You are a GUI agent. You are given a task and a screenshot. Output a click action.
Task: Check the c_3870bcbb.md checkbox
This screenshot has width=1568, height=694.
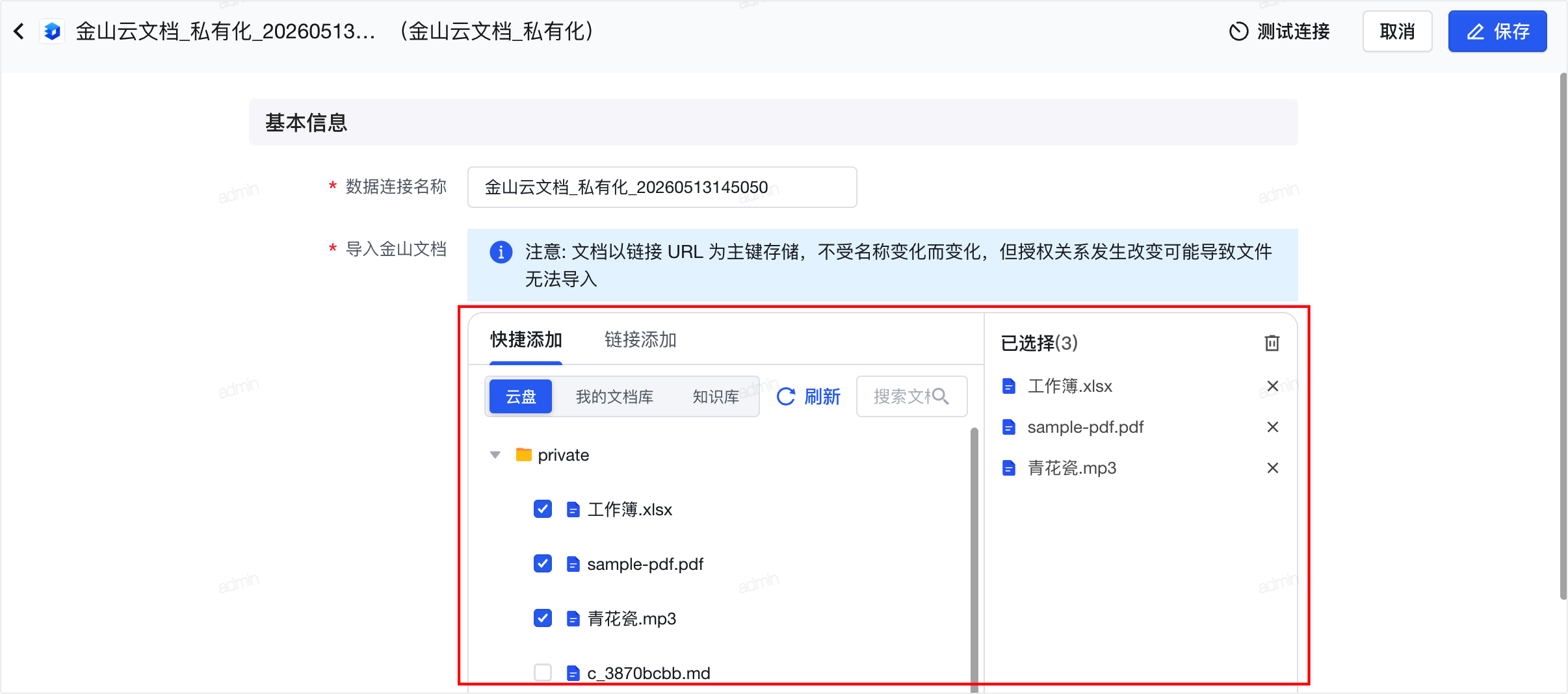point(543,673)
